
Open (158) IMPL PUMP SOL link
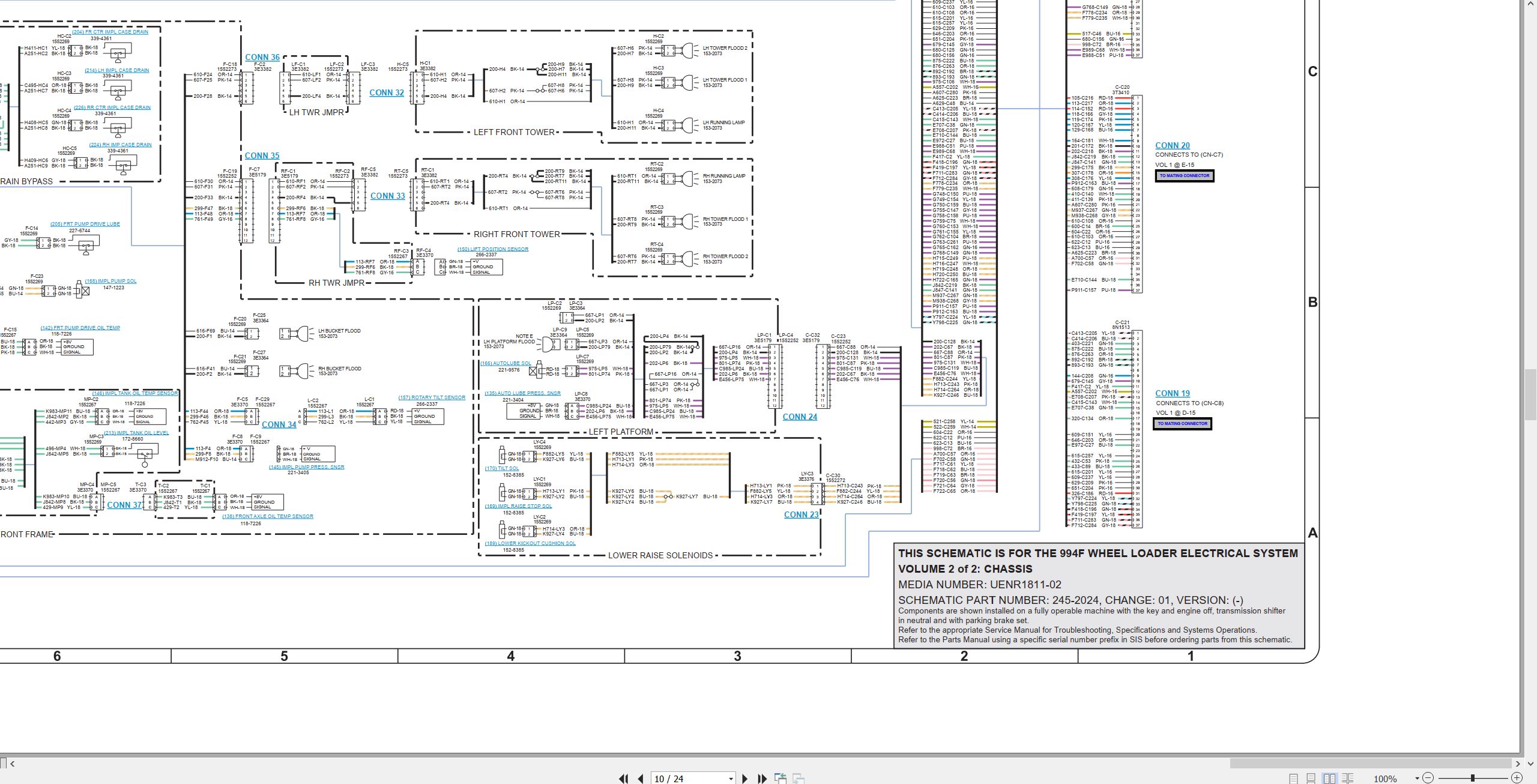110,281
